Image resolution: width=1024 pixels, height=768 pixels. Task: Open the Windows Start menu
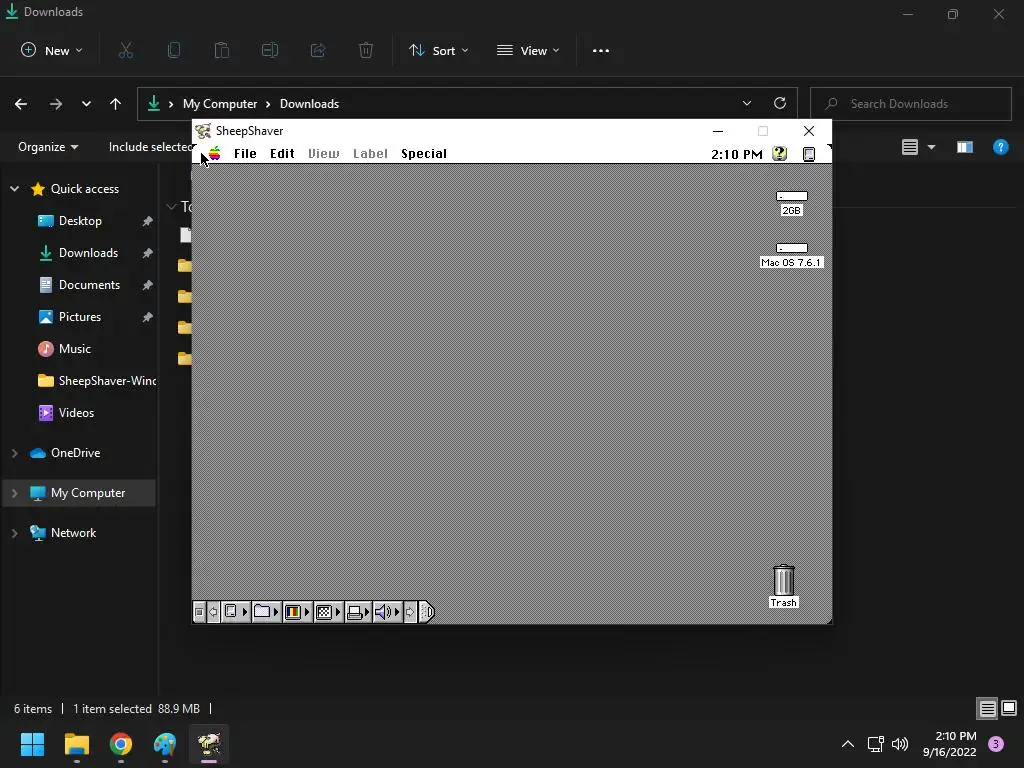click(x=32, y=744)
